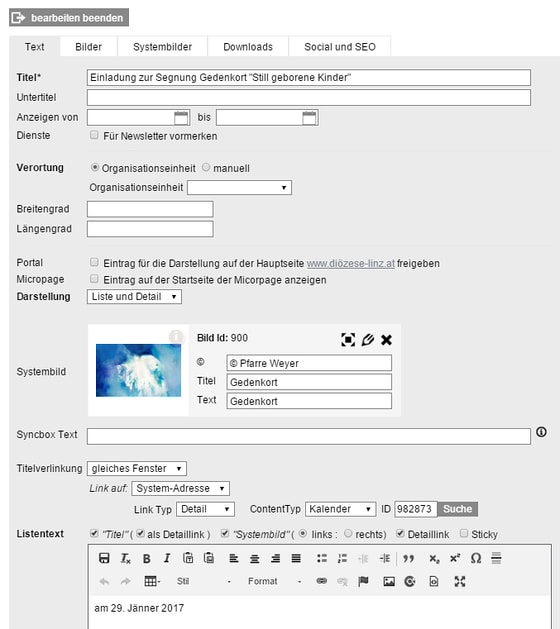Open the ContentTyp Kalender dropdown
This screenshot has width=560, height=629.
[341, 509]
